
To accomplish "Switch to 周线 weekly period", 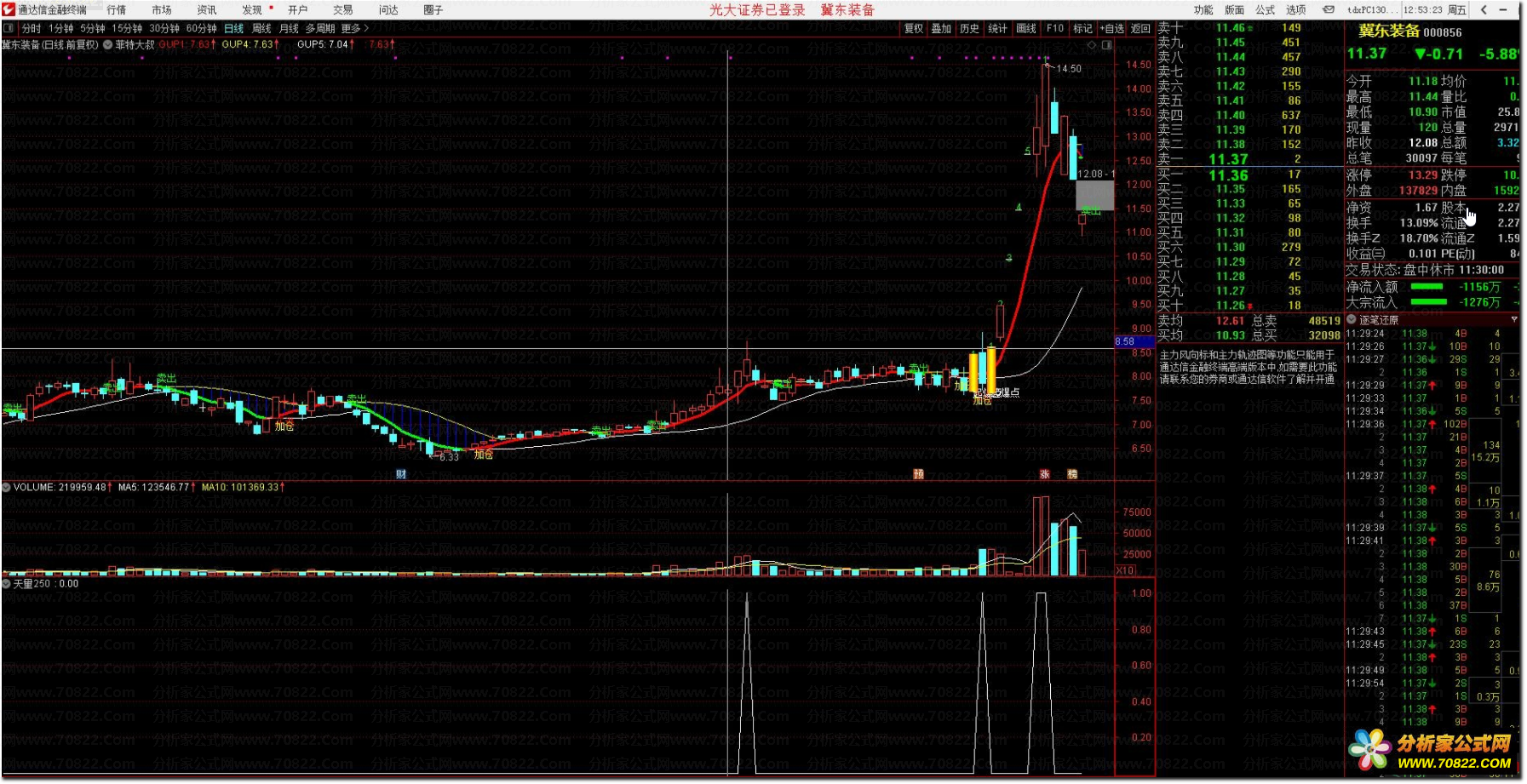I will [x=261, y=29].
